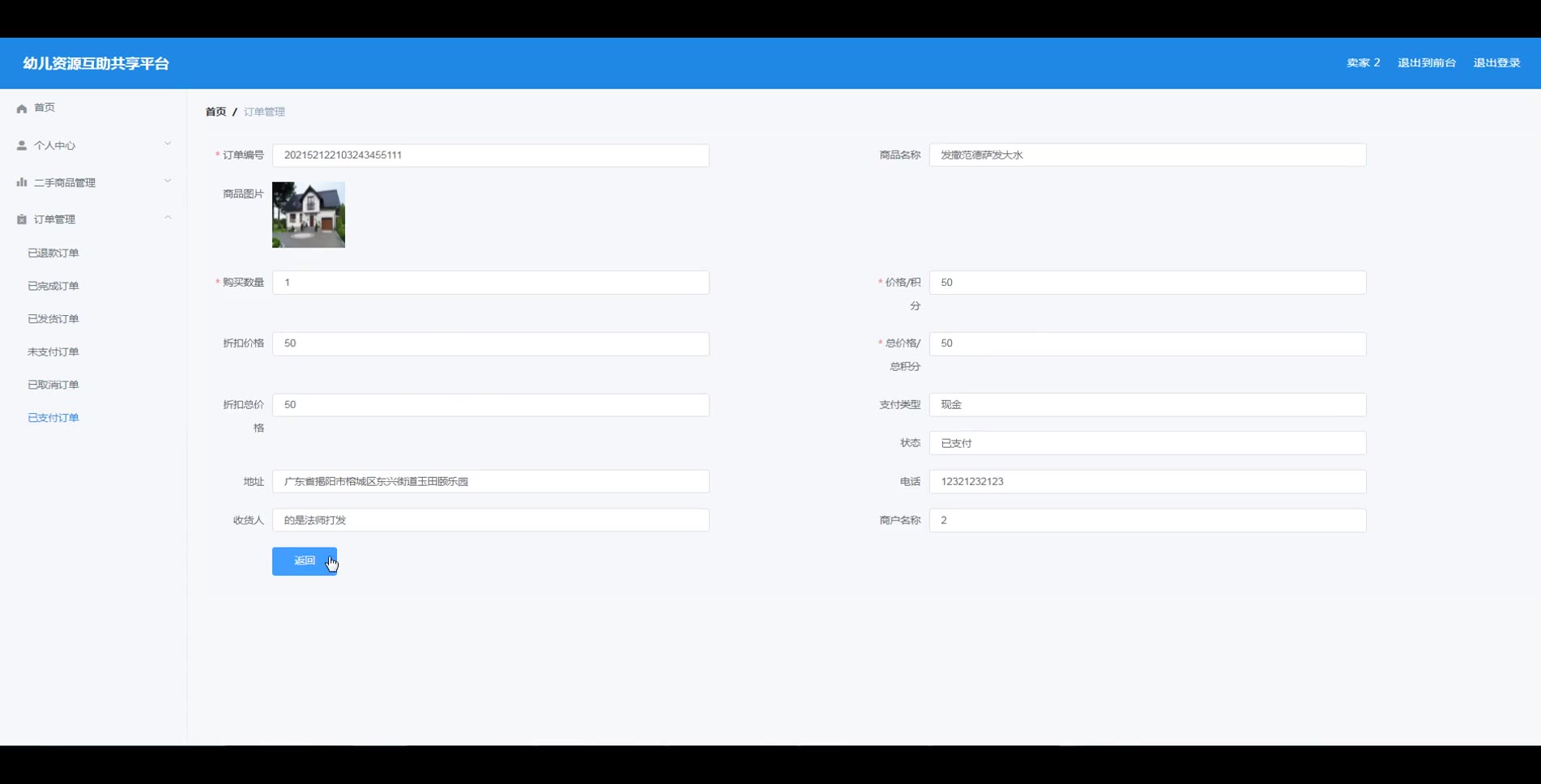Select 已完成订单 submenu item
Viewport: 1541px width, 784px height.
tap(53, 286)
